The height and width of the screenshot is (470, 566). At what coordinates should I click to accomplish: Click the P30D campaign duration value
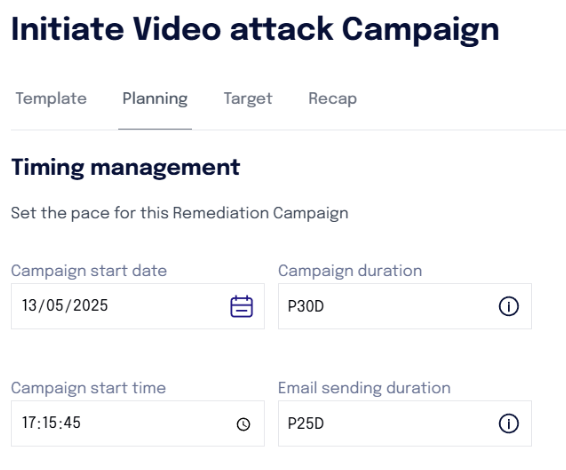[306, 306]
